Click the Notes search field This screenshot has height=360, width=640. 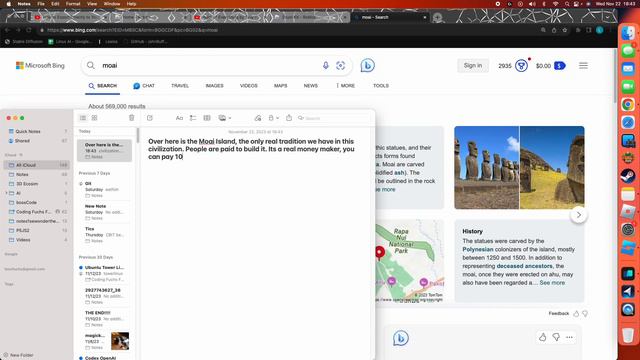[333, 118]
